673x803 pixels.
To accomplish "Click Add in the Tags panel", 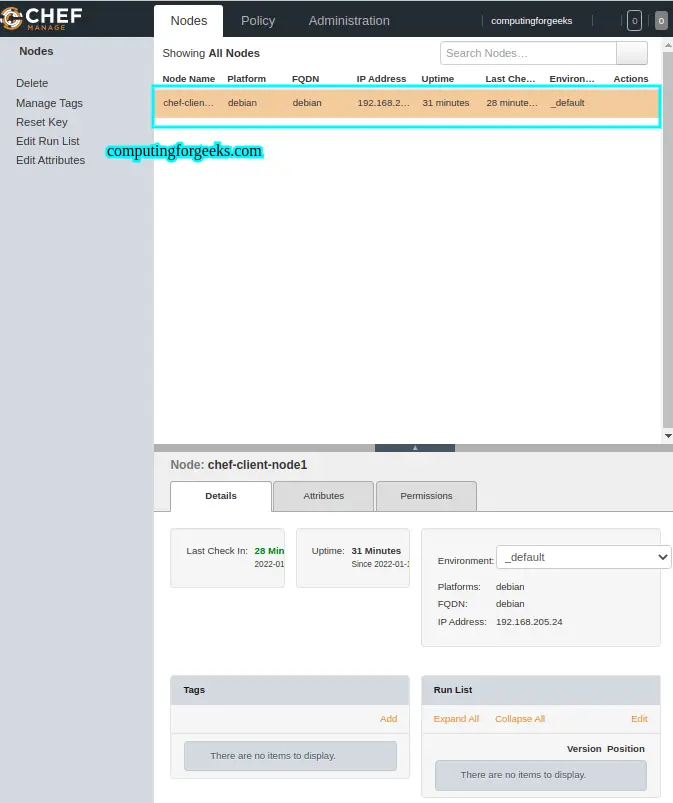I will 388,719.
